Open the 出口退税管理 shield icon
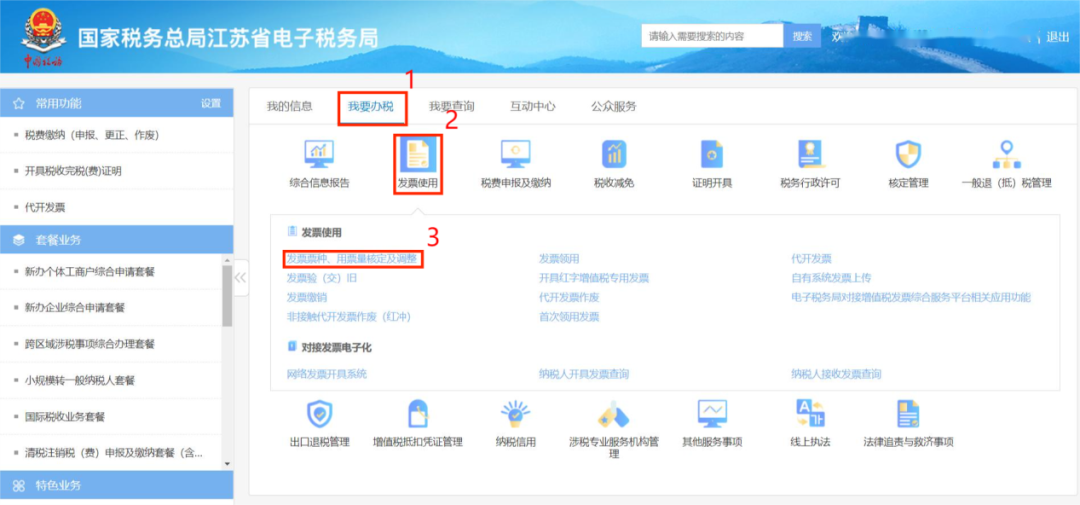Viewport: 1080px width, 505px height. click(x=319, y=414)
